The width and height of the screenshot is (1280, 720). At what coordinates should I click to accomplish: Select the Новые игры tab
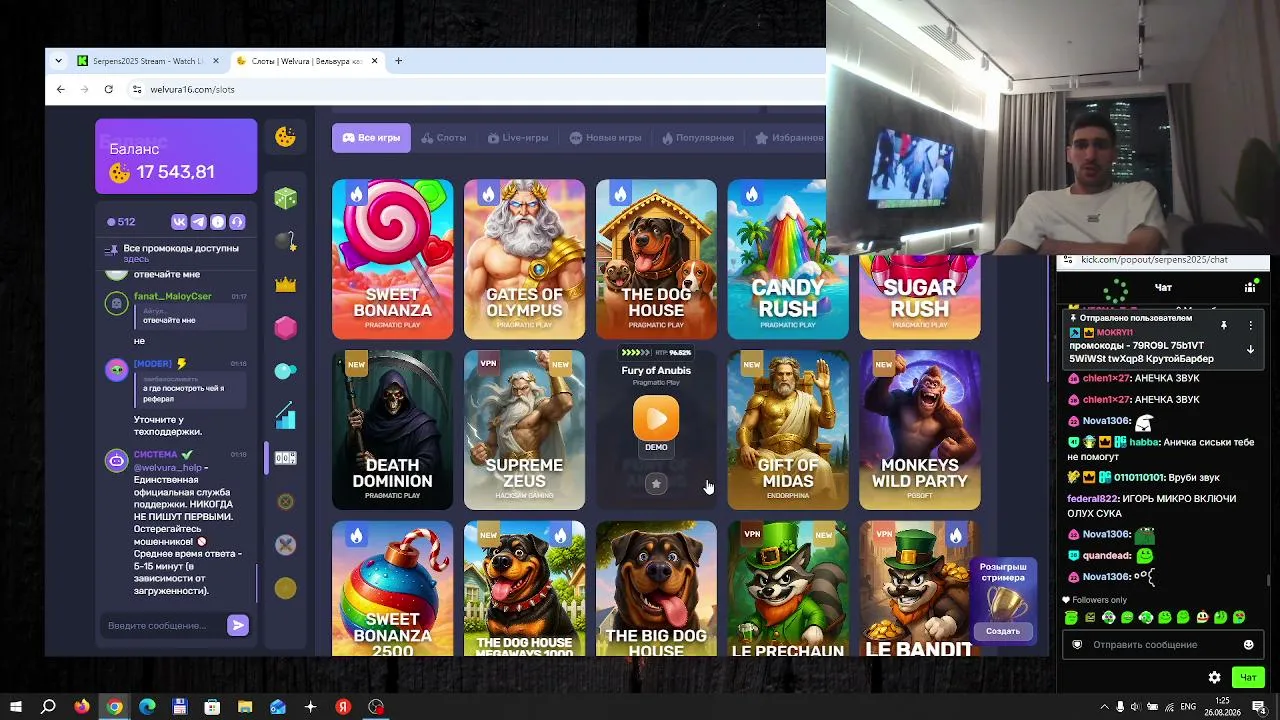pos(605,138)
